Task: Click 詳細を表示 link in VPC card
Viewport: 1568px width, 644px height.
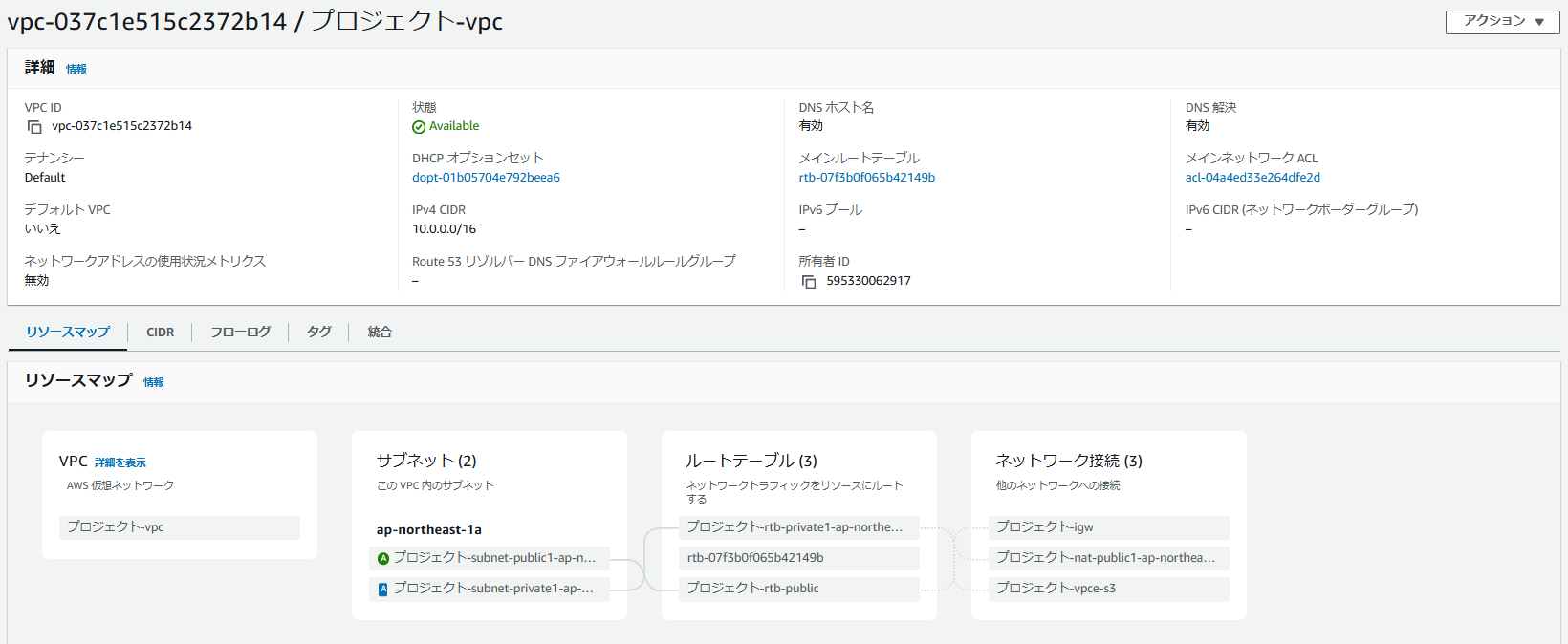Action: [x=120, y=462]
